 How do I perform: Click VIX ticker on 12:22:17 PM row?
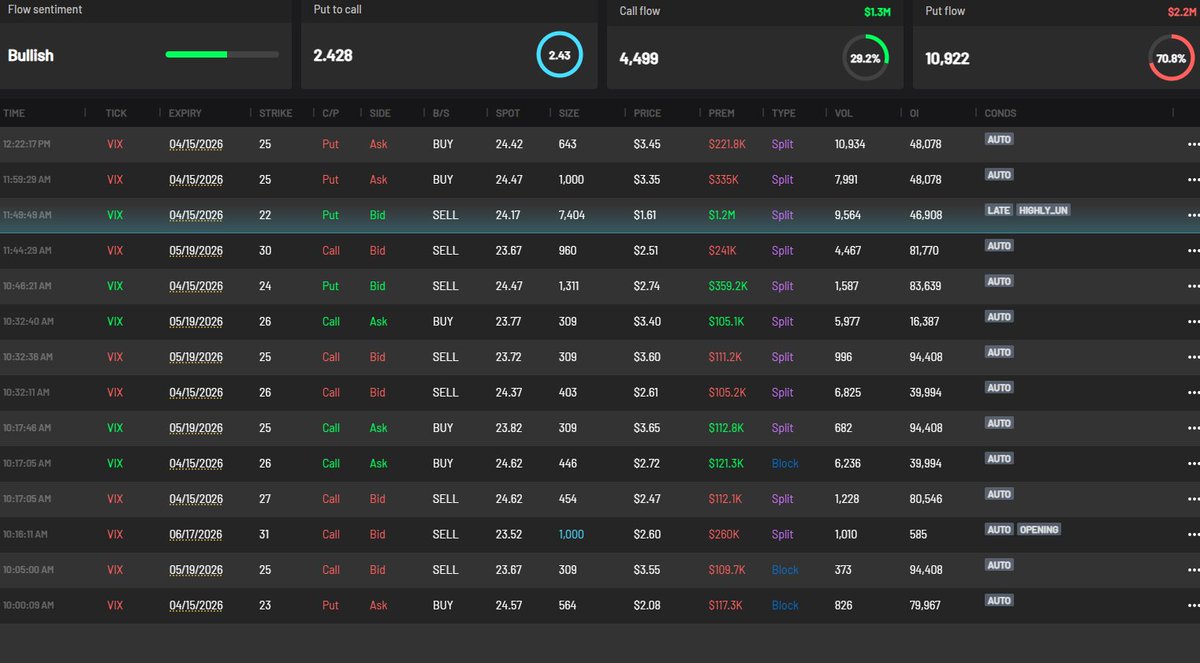point(115,144)
